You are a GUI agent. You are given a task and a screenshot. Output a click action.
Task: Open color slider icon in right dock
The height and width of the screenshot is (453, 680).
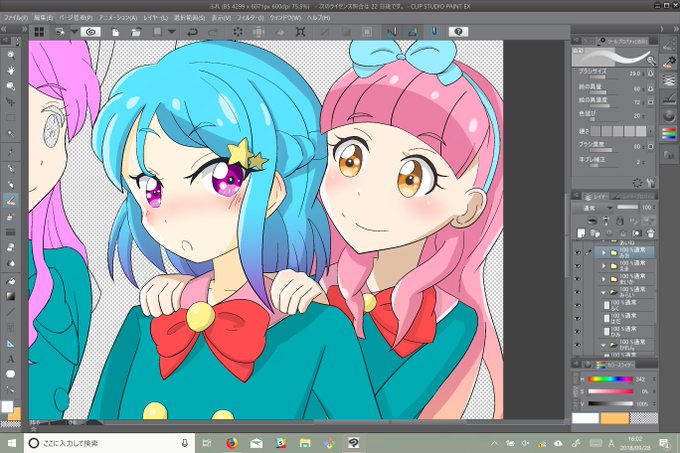pos(669,134)
